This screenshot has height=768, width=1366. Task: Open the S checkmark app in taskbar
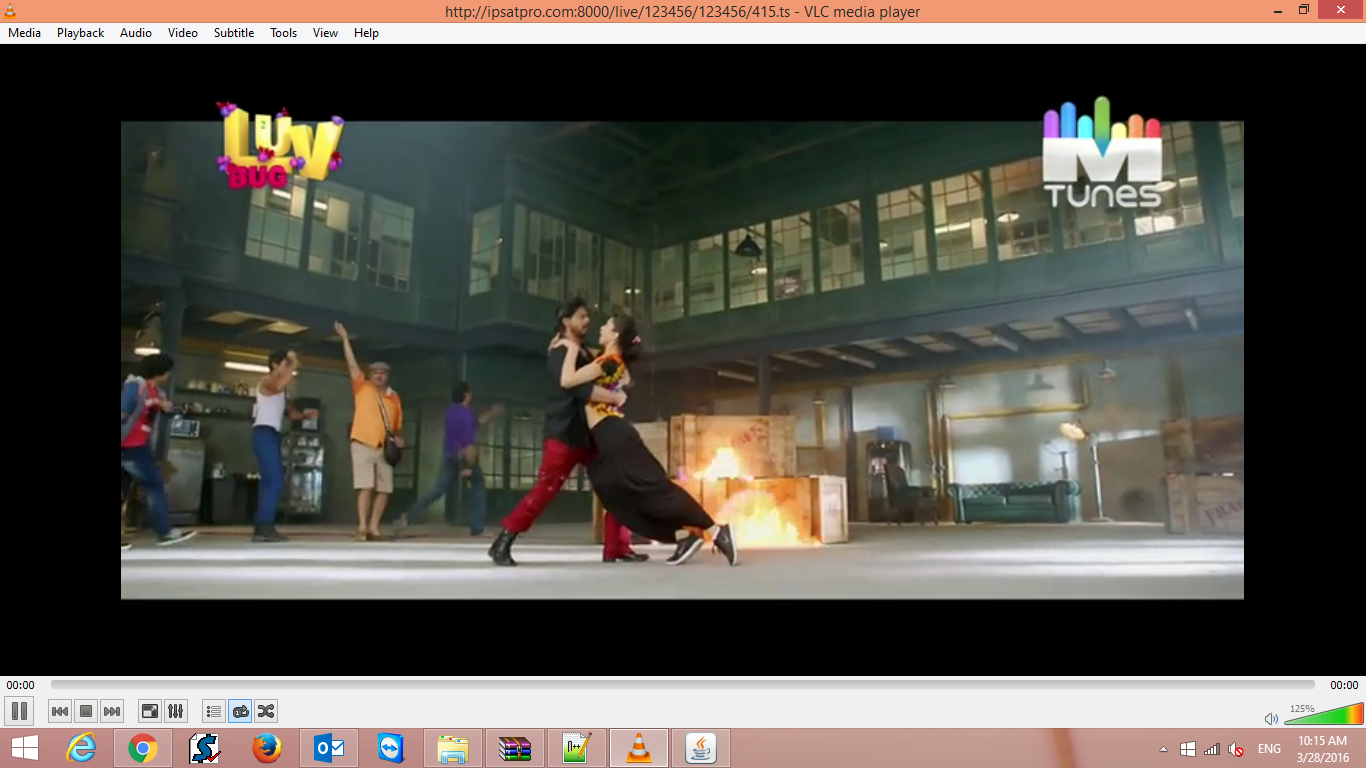(205, 748)
